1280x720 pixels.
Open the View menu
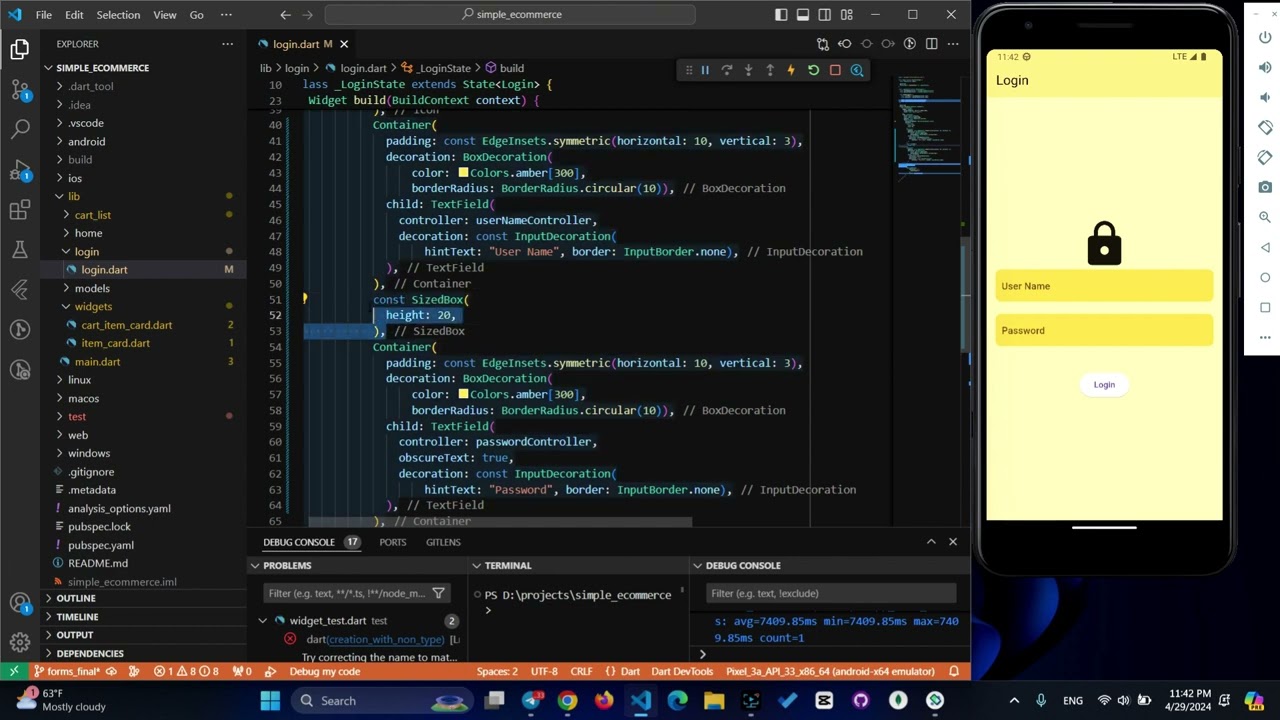tap(165, 15)
